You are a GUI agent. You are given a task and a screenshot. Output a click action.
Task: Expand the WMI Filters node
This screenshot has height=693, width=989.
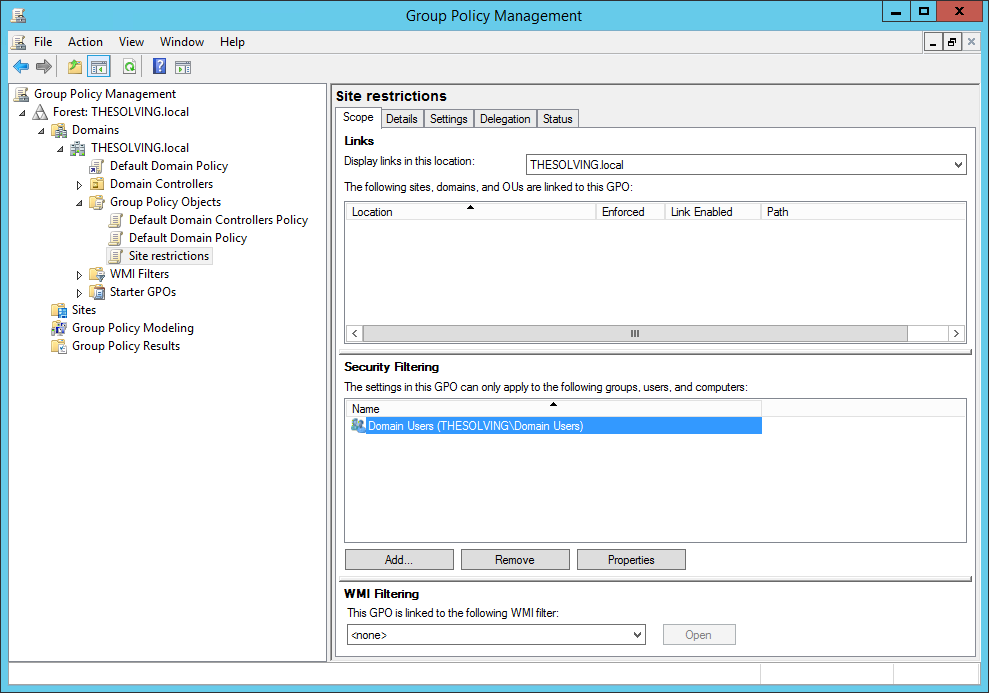(79, 275)
